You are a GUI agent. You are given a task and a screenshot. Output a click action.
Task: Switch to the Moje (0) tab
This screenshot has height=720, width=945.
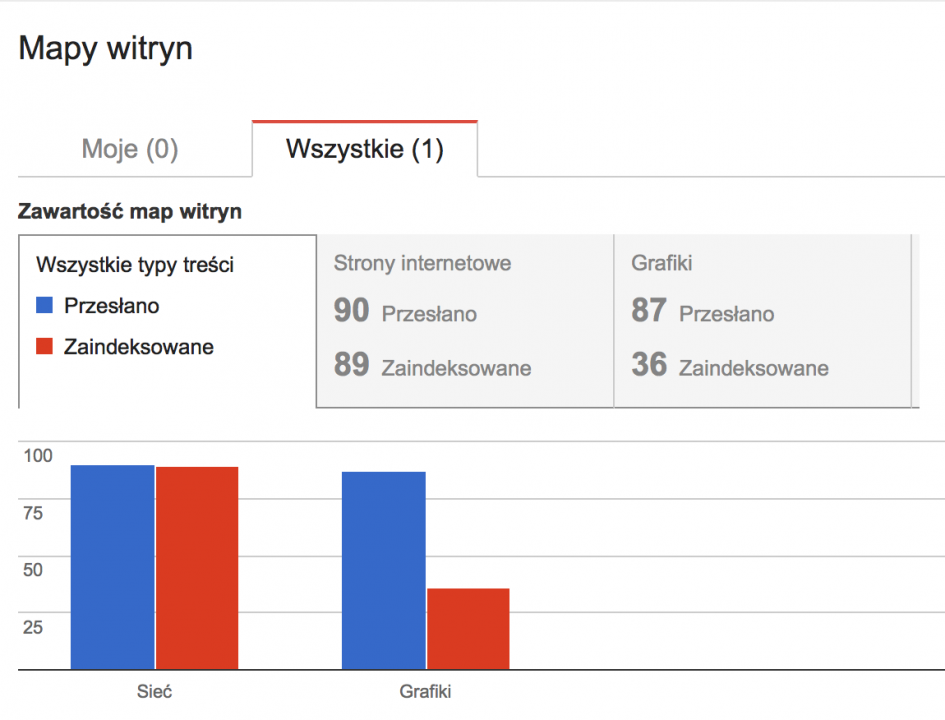coord(130,149)
